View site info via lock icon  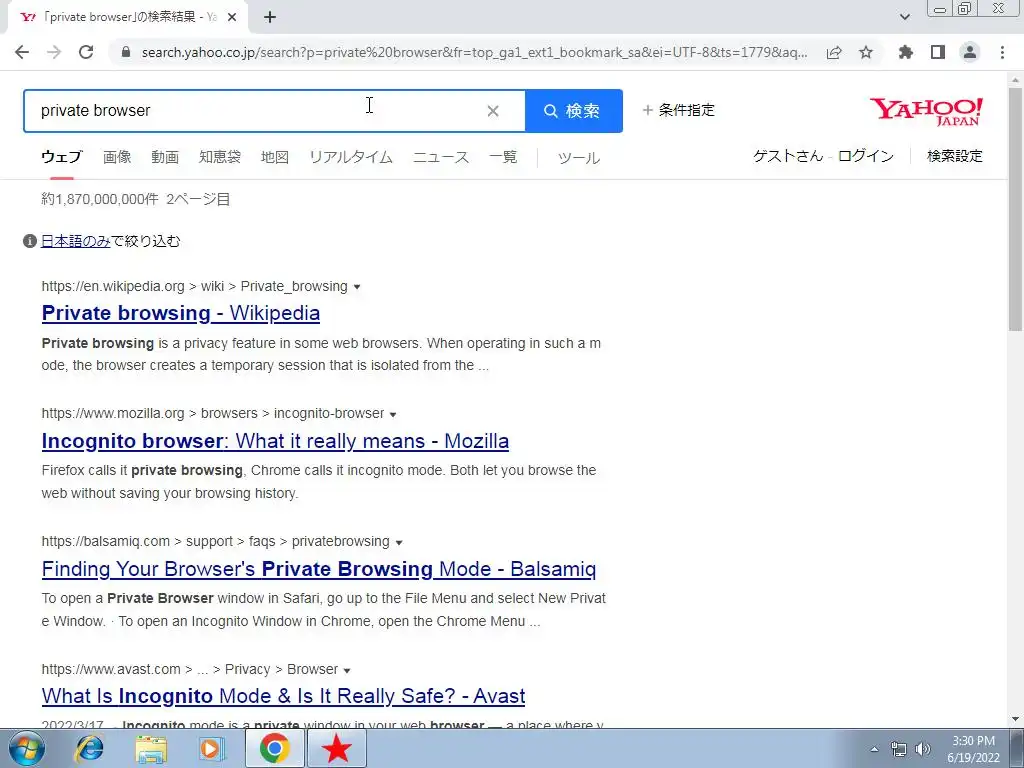[126, 52]
